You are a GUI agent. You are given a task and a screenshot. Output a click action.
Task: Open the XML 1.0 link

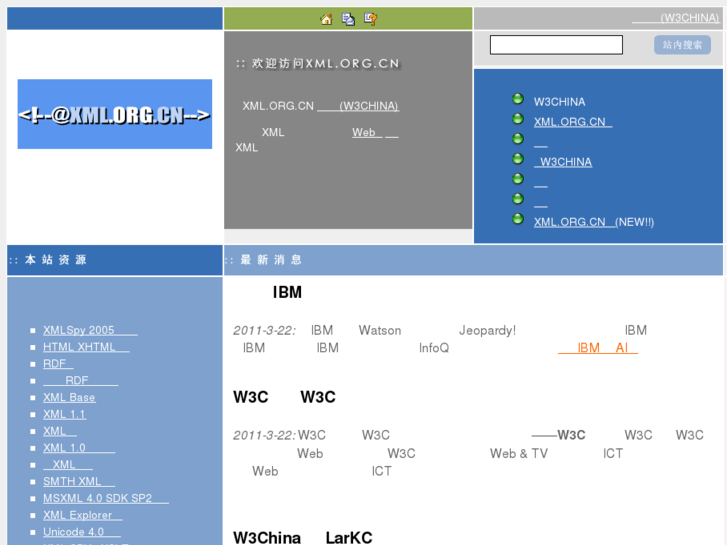tap(79, 448)
